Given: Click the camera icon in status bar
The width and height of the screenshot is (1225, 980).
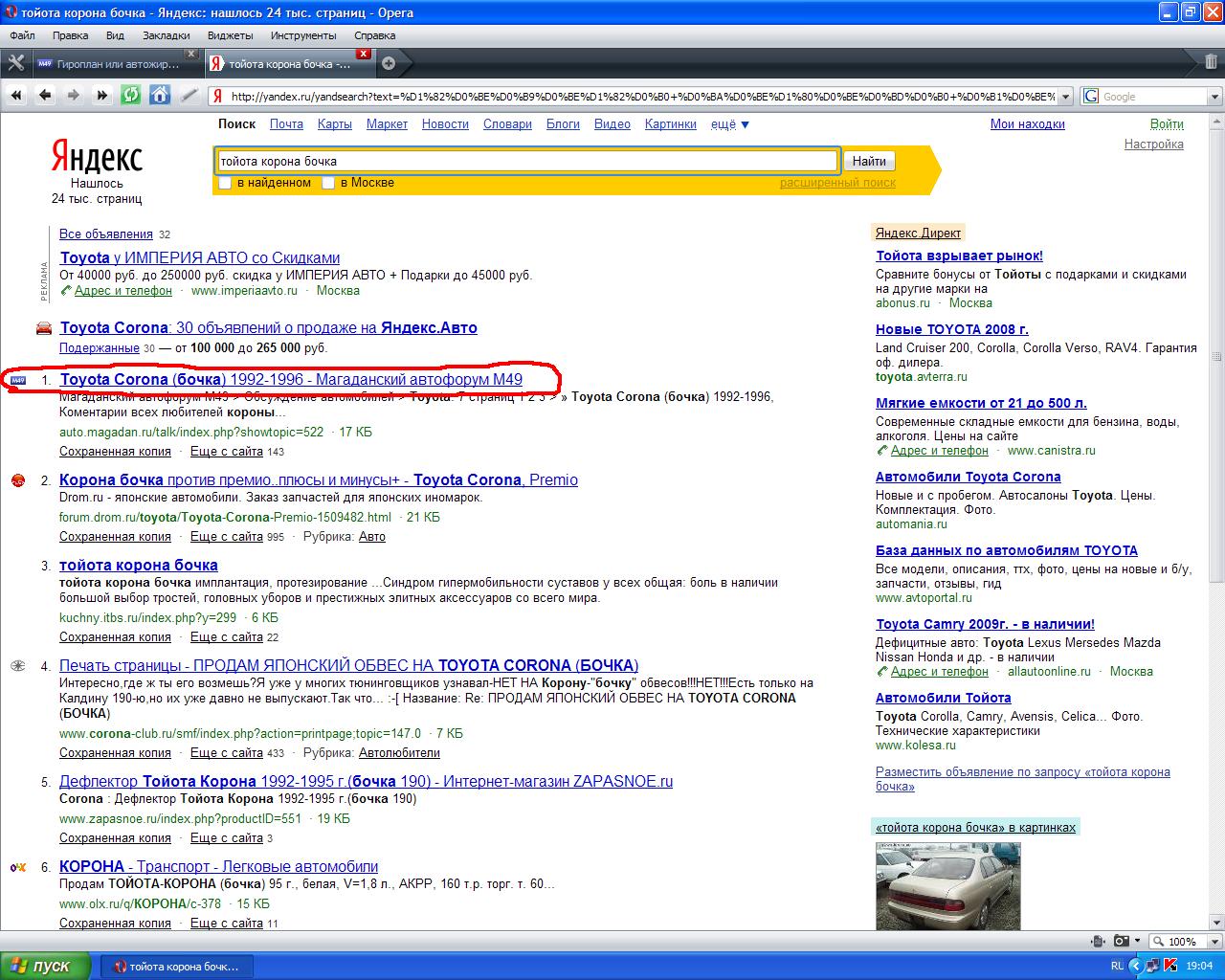Looking at the screenshot, I should point(1122,941).
